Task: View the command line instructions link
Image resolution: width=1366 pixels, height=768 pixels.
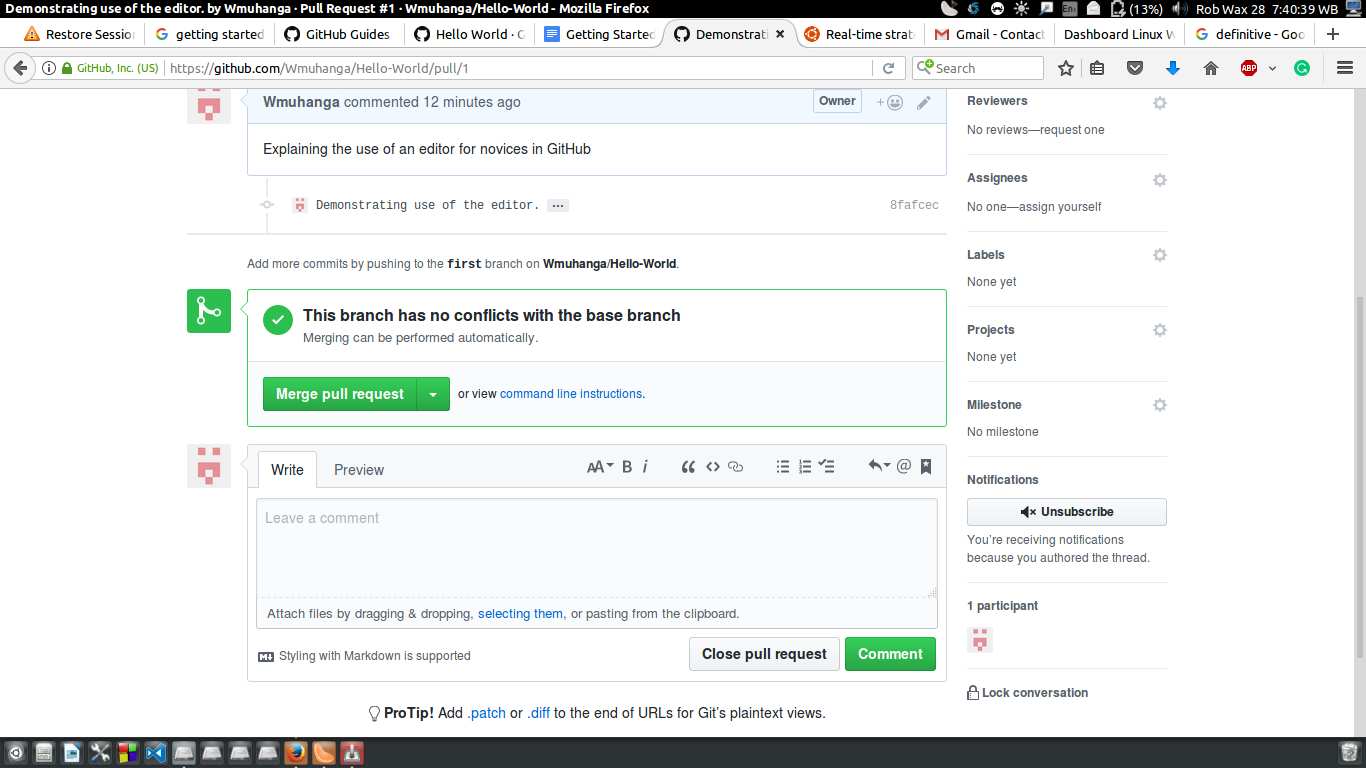Action: click(571, 393)
